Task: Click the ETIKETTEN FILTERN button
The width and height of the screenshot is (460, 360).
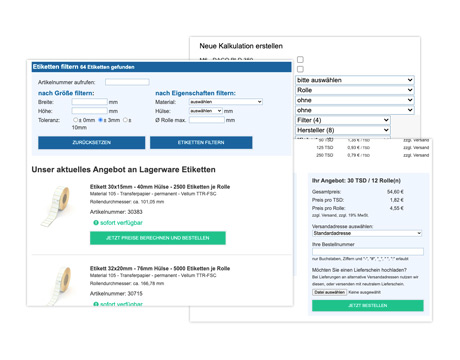Action: click(201, 142)
